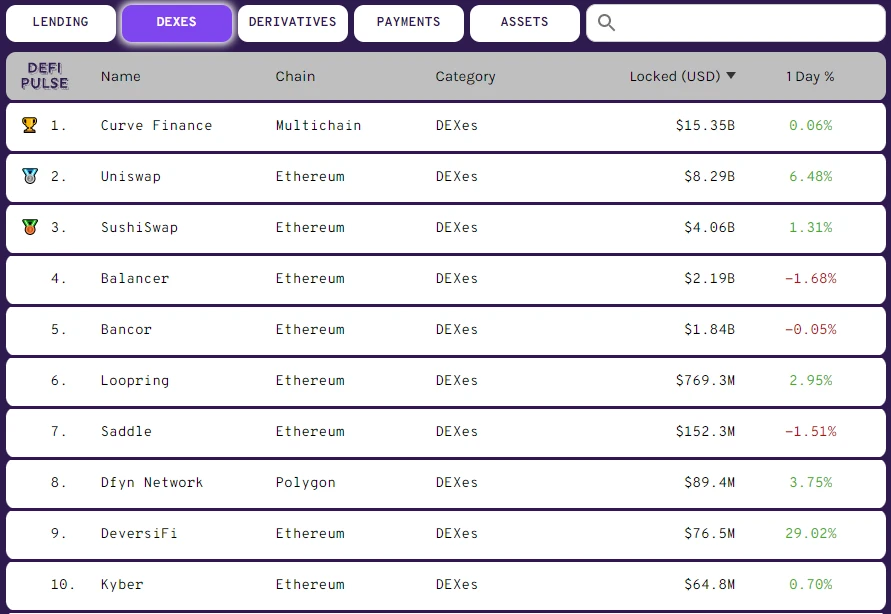Click the 29.02% daily change
The width and height of the screenshot is (891, 614).
811,533
